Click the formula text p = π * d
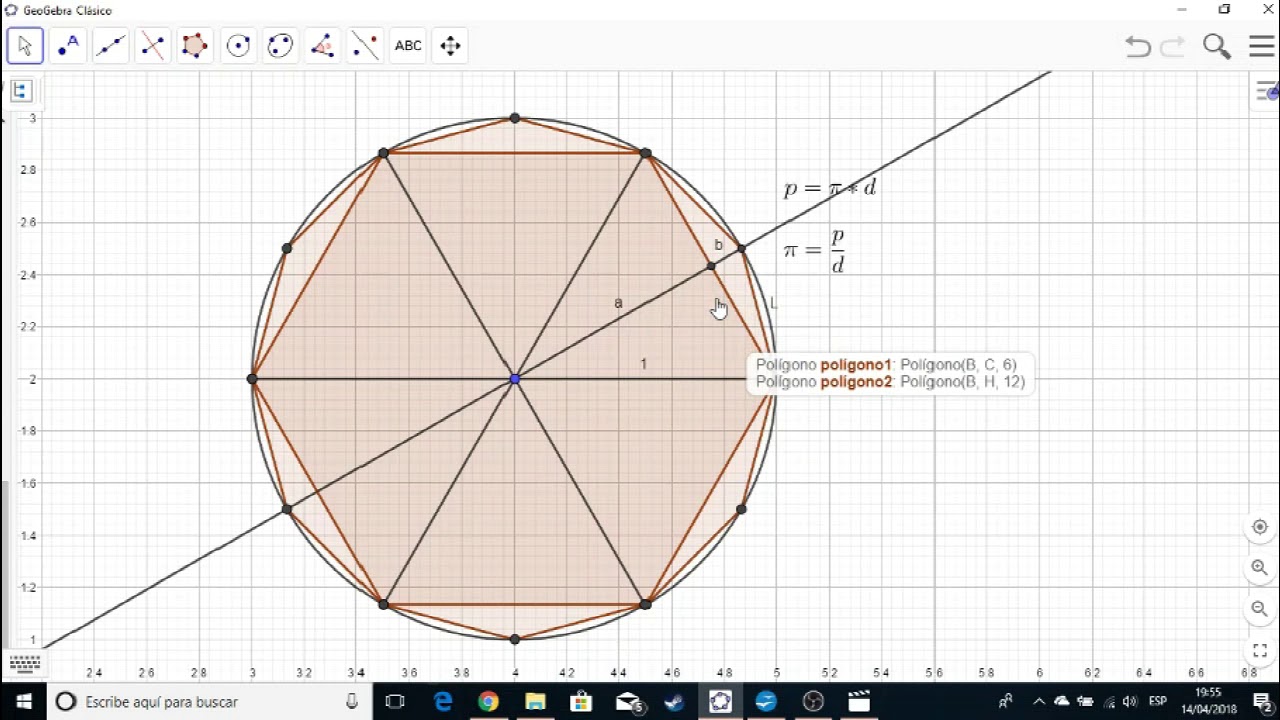This screenshot has height=720, width=1280. (x=830, y=188)
